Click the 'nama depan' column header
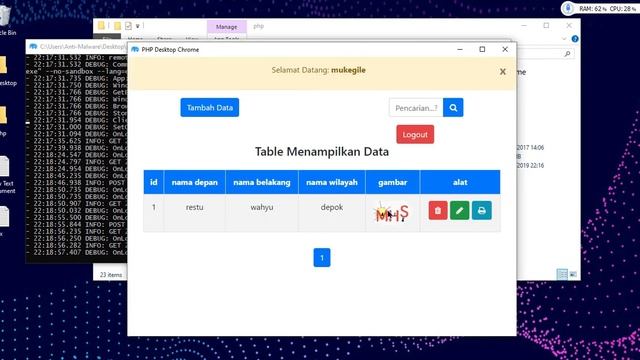 (195, 182)
